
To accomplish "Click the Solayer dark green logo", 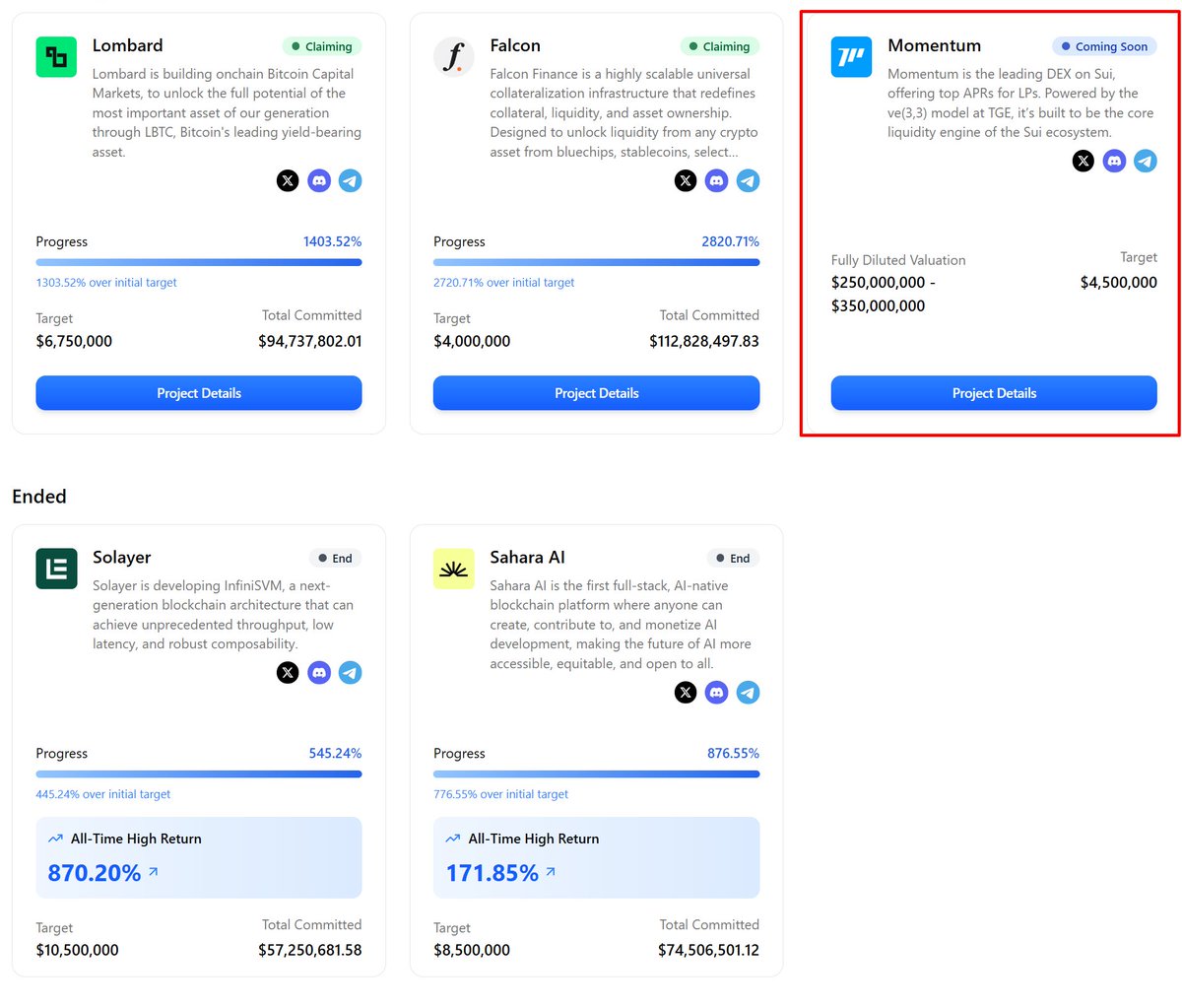I will (x=56, y=569).
